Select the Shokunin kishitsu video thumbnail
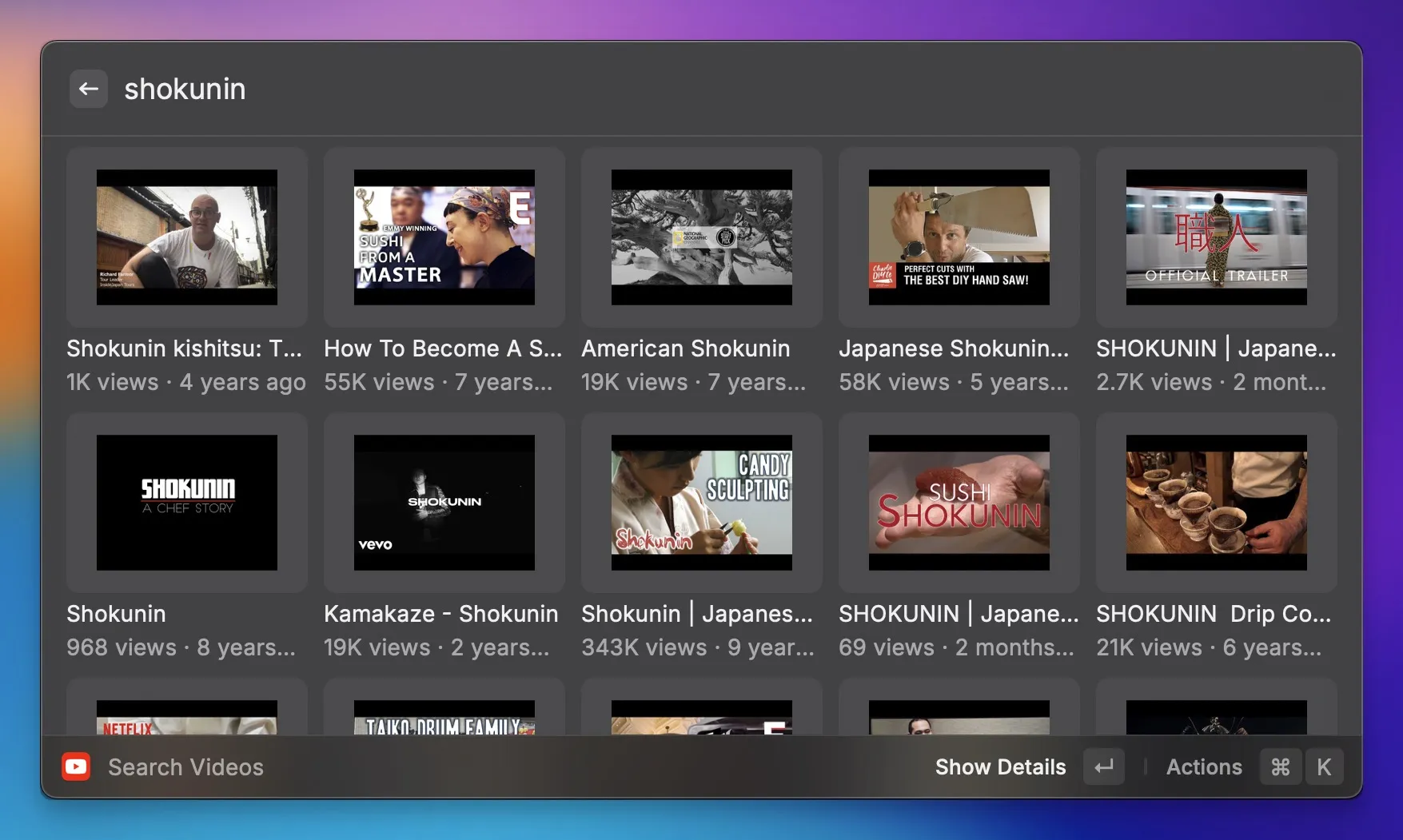Image resolution: width=1403 pixels, height=840 pixels. [187, 237]
